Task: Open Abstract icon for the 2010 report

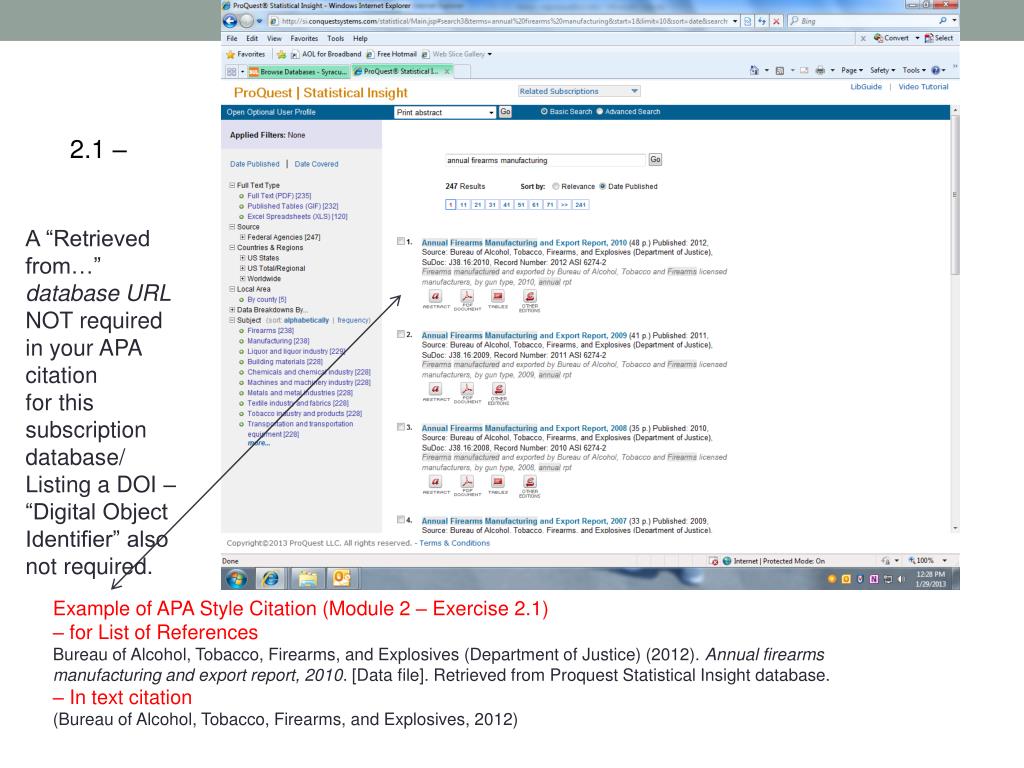Action: (x=436, y=297)
